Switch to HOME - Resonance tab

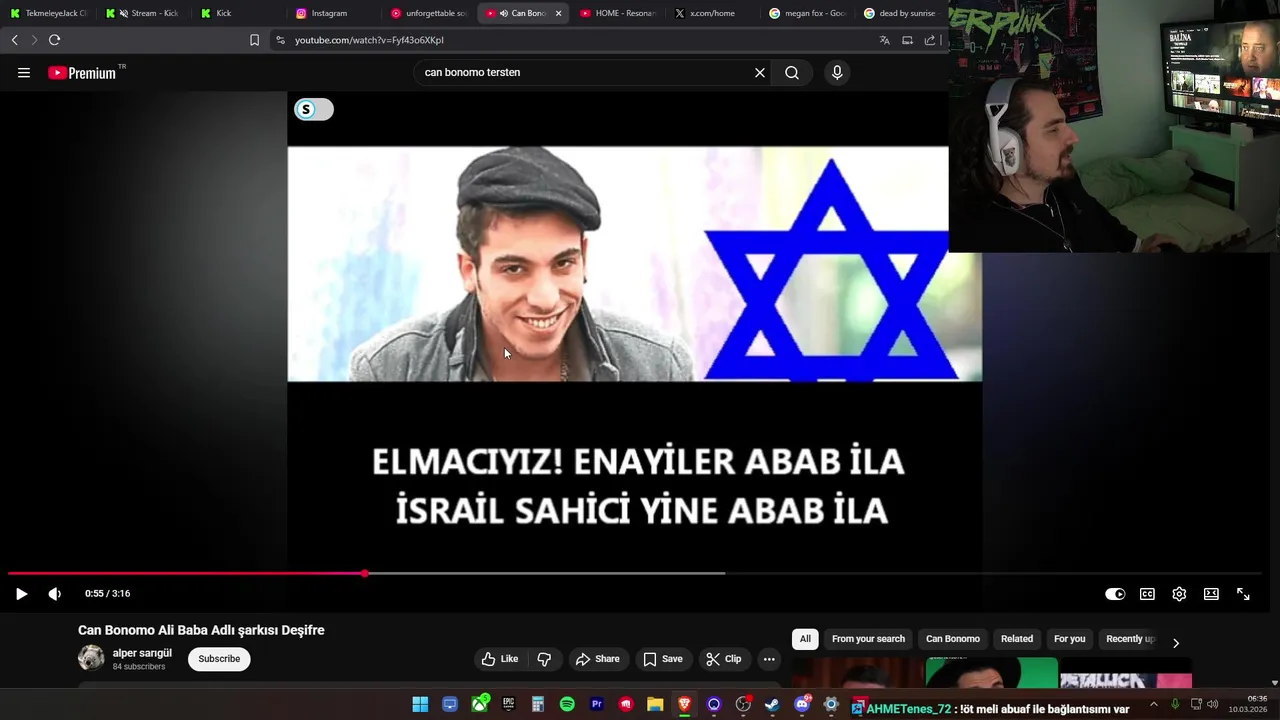click(x=618, y=13)
